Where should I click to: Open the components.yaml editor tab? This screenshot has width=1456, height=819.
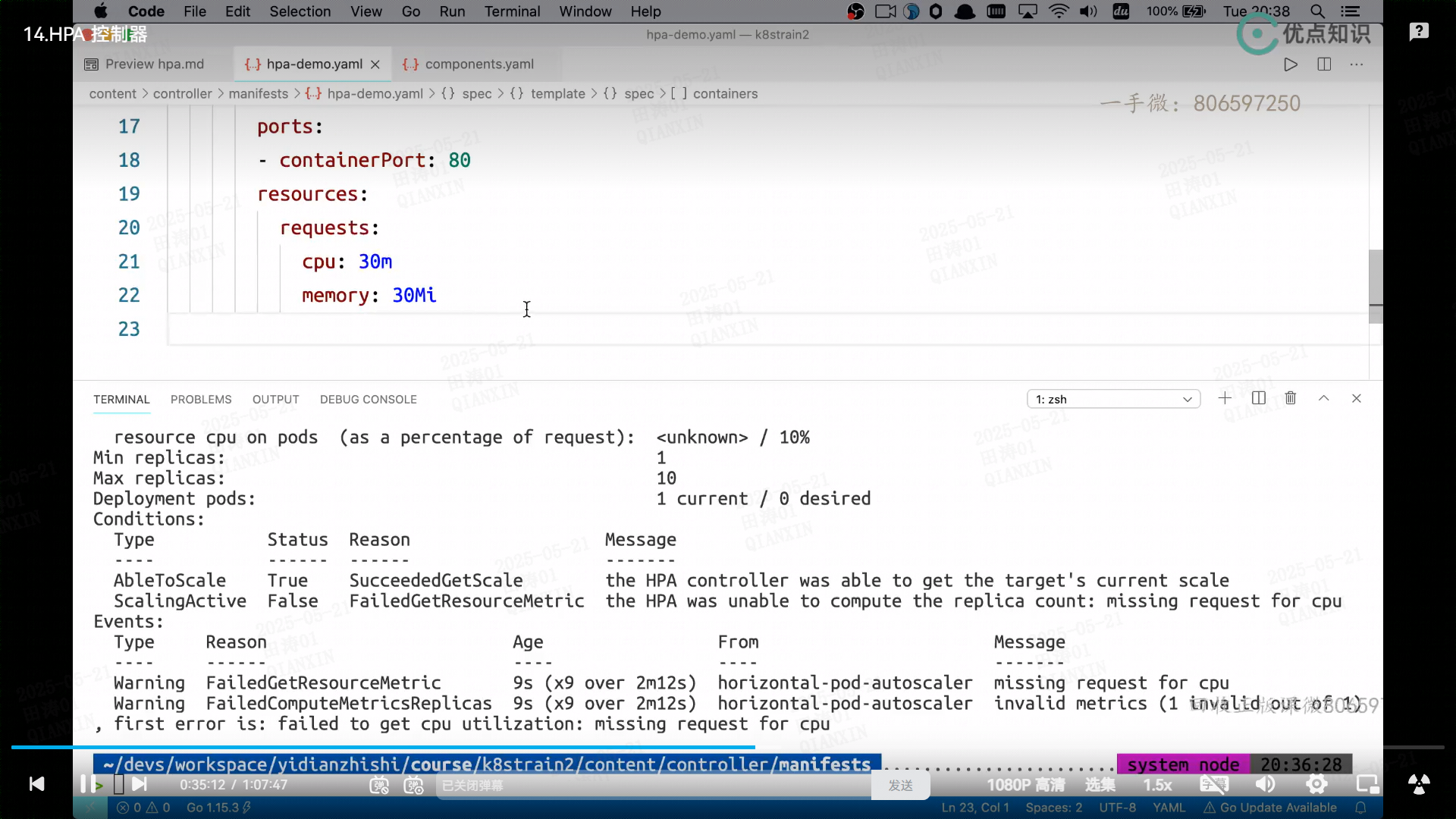click(479, 64)
